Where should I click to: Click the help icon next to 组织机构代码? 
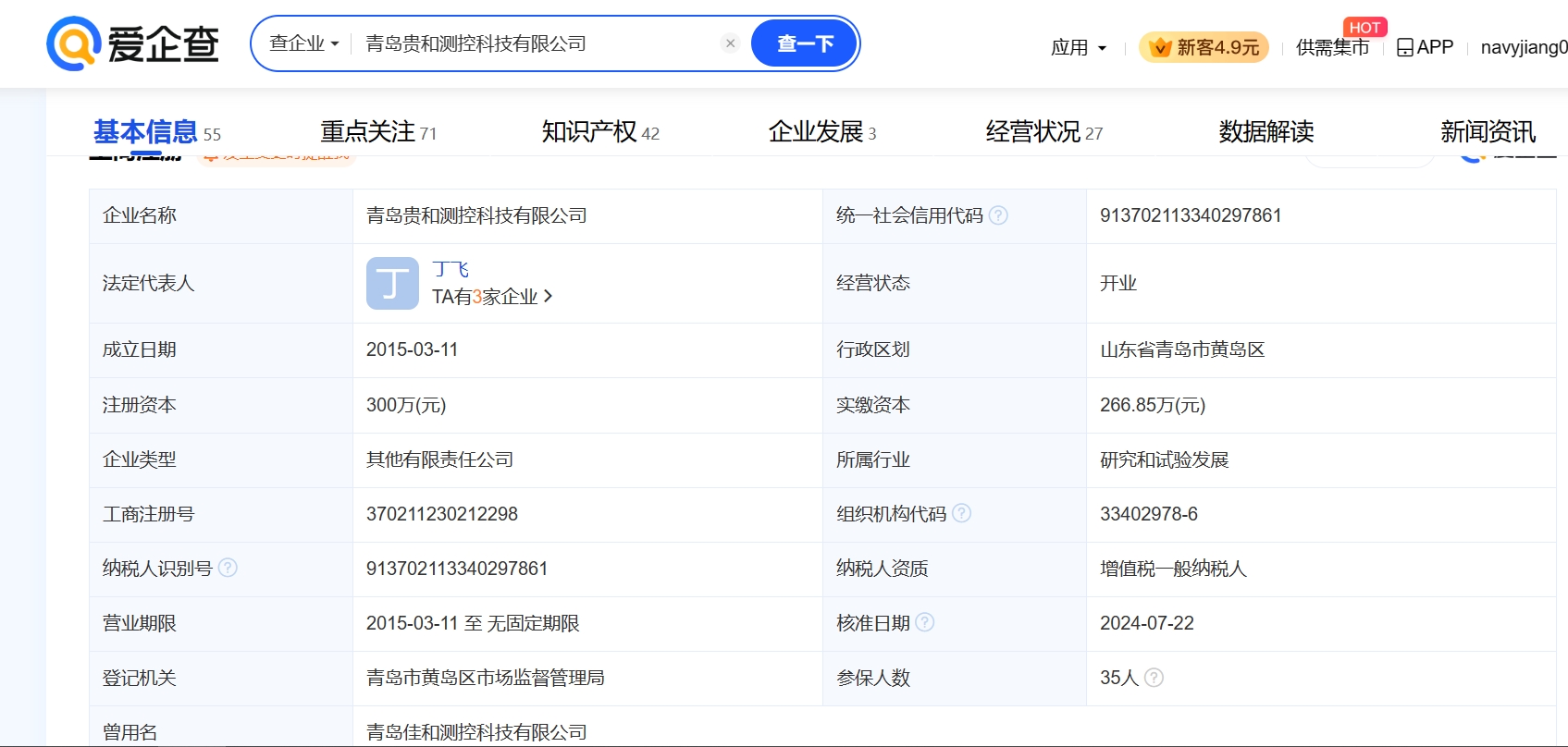point(961,513)
